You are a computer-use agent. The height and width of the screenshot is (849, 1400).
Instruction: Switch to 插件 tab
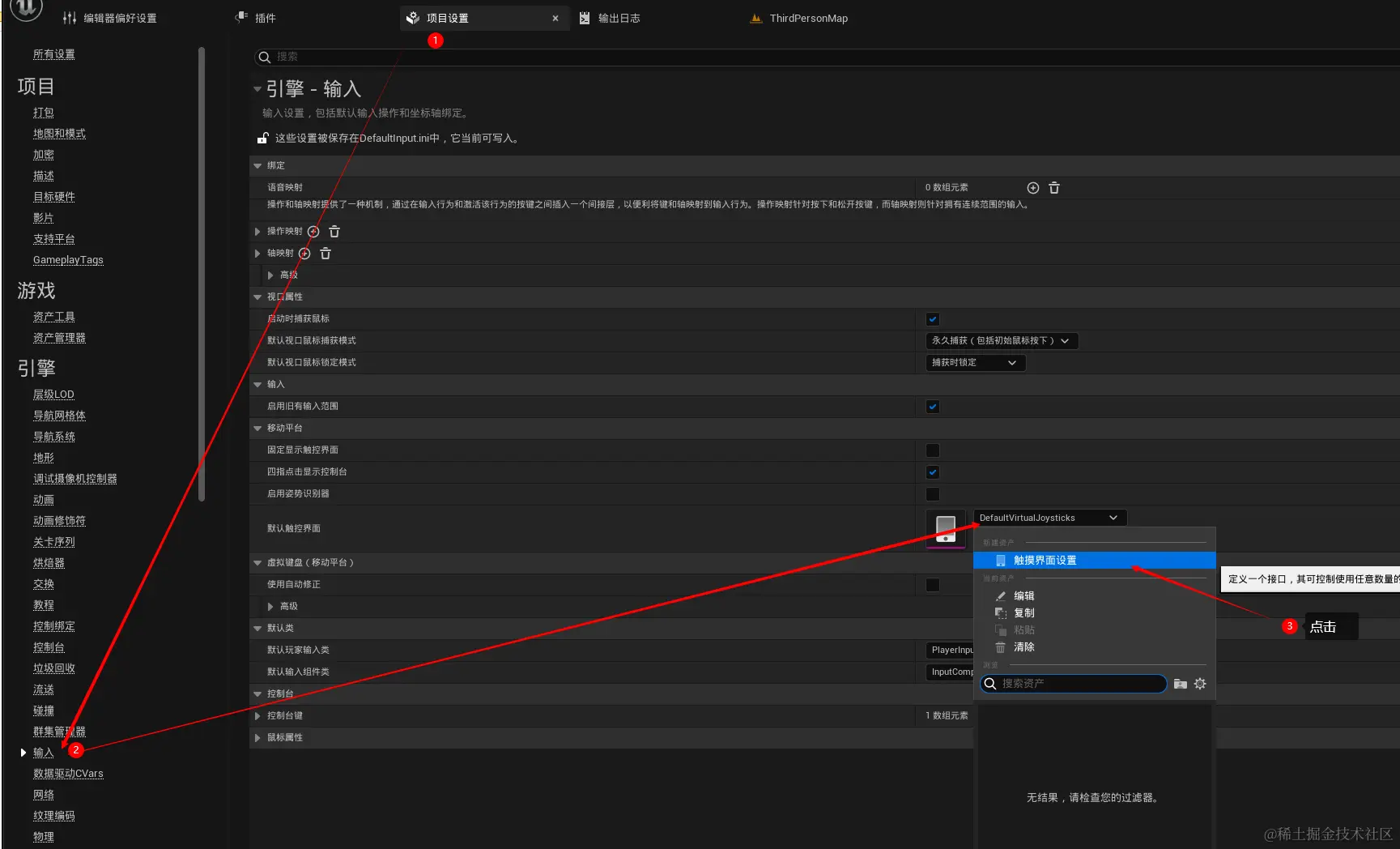pos(266,18)
